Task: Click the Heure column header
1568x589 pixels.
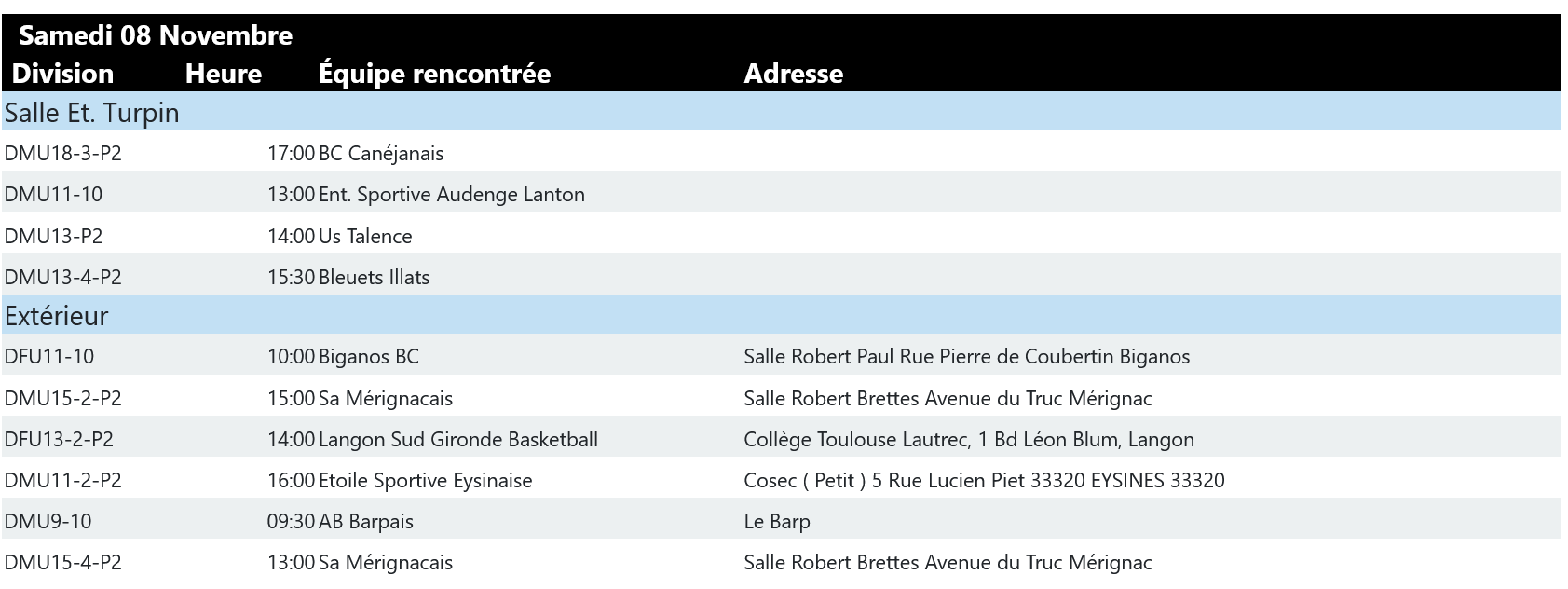Action: 224,74
